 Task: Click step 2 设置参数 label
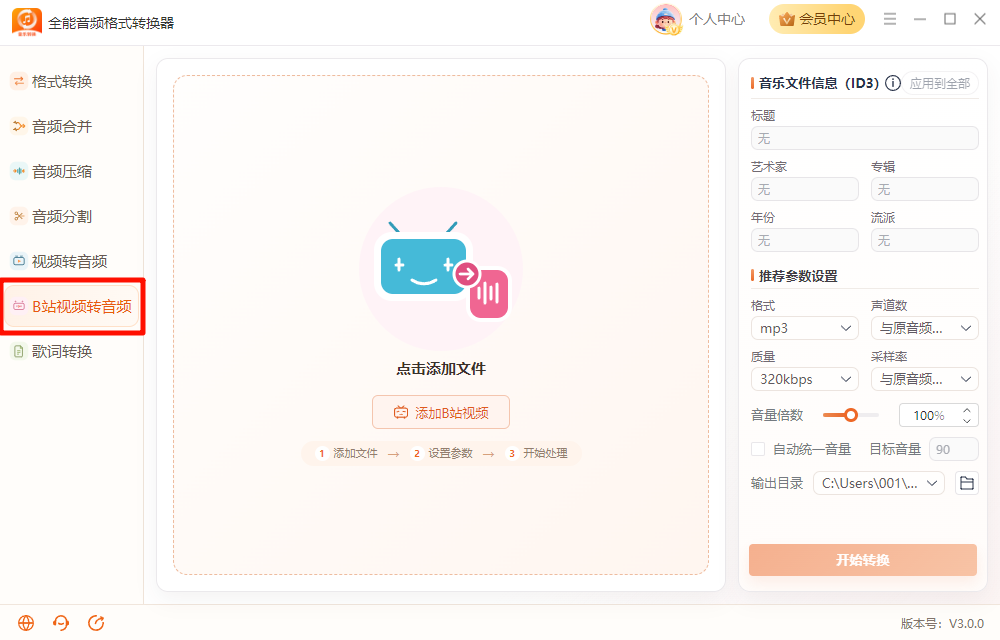click(450, 453)
